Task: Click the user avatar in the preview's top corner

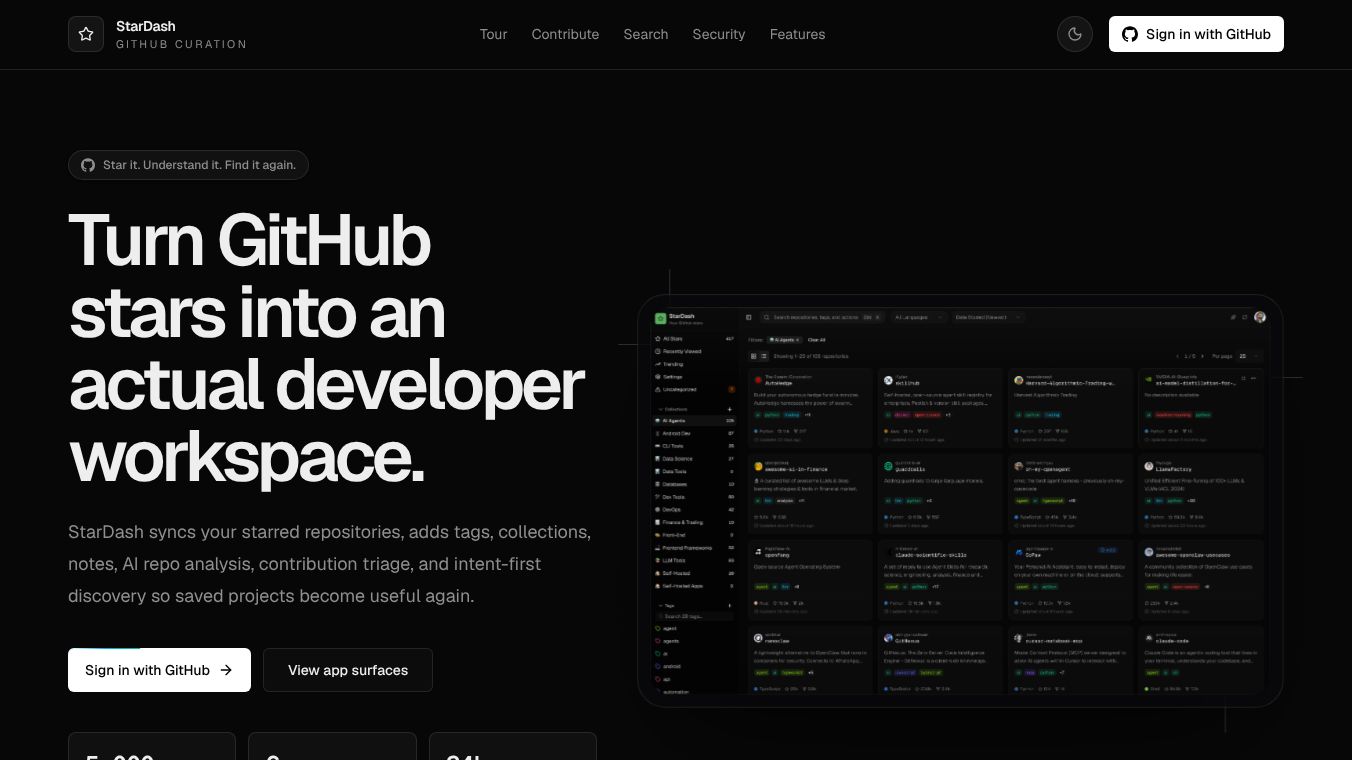Action: pos(1260,317)
